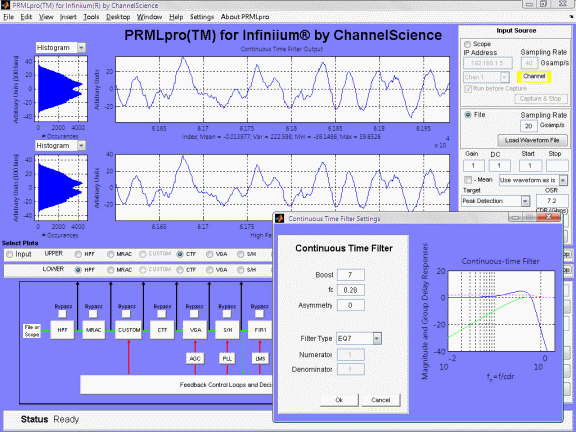Open the Desktop menu
Screen dimensions: 576x432
click(x=118, y=17)
